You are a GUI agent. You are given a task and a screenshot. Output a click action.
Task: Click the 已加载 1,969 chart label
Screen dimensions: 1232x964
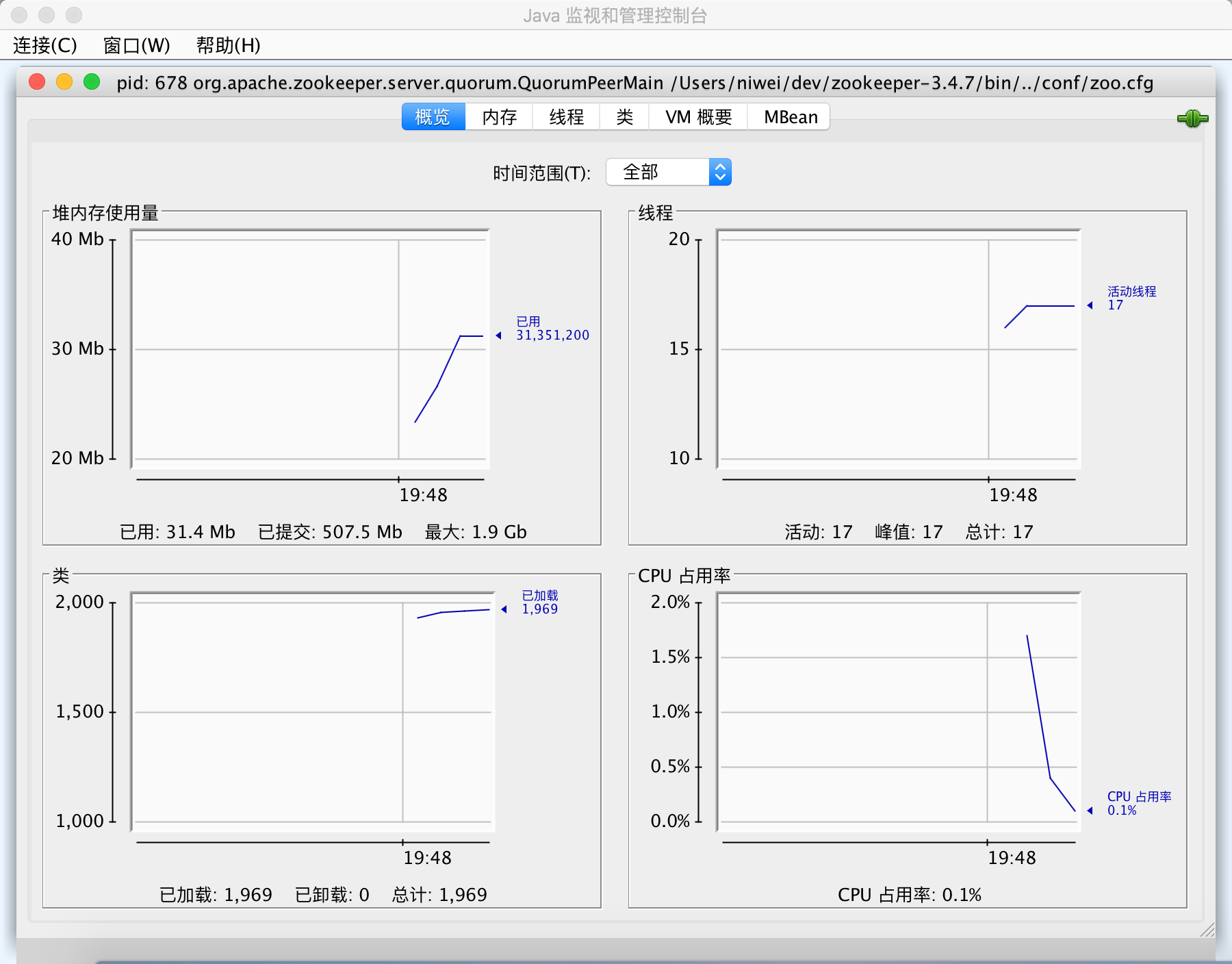pyautogui.click(x=540, y=602)
